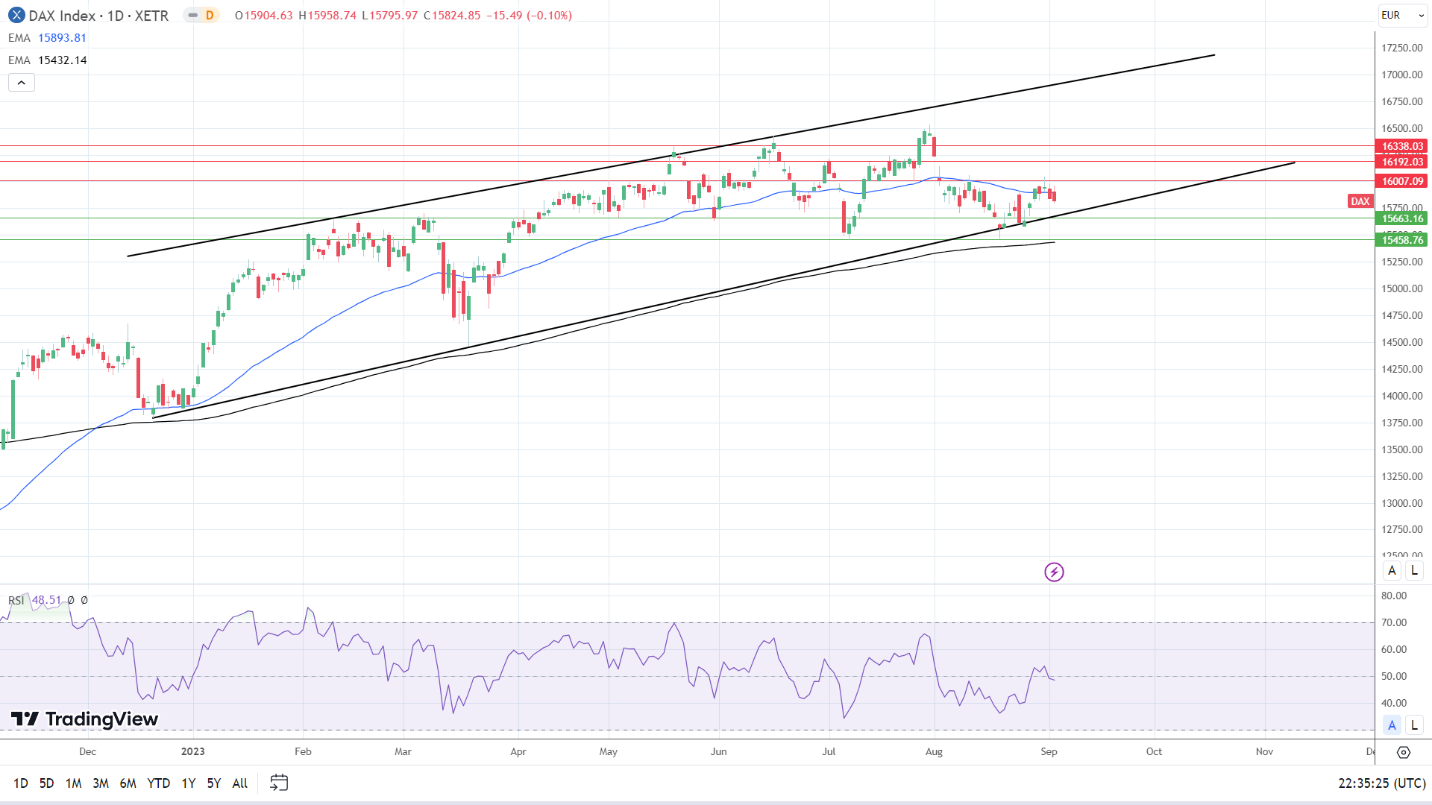Viewport: 1432px width, 805px height.
Task: Open the go-to-date calendar icon
Action: click(x=279, y=783)
